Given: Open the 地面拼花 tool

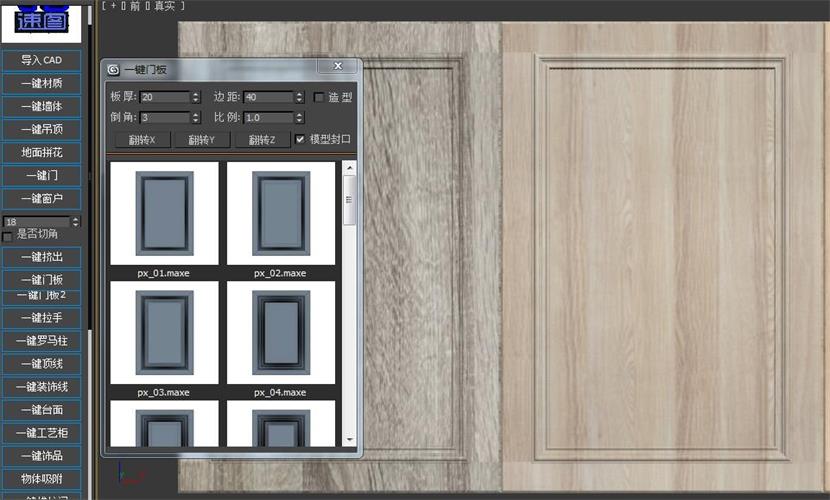Looking at the screenshot, I should [x=41, y=152].
